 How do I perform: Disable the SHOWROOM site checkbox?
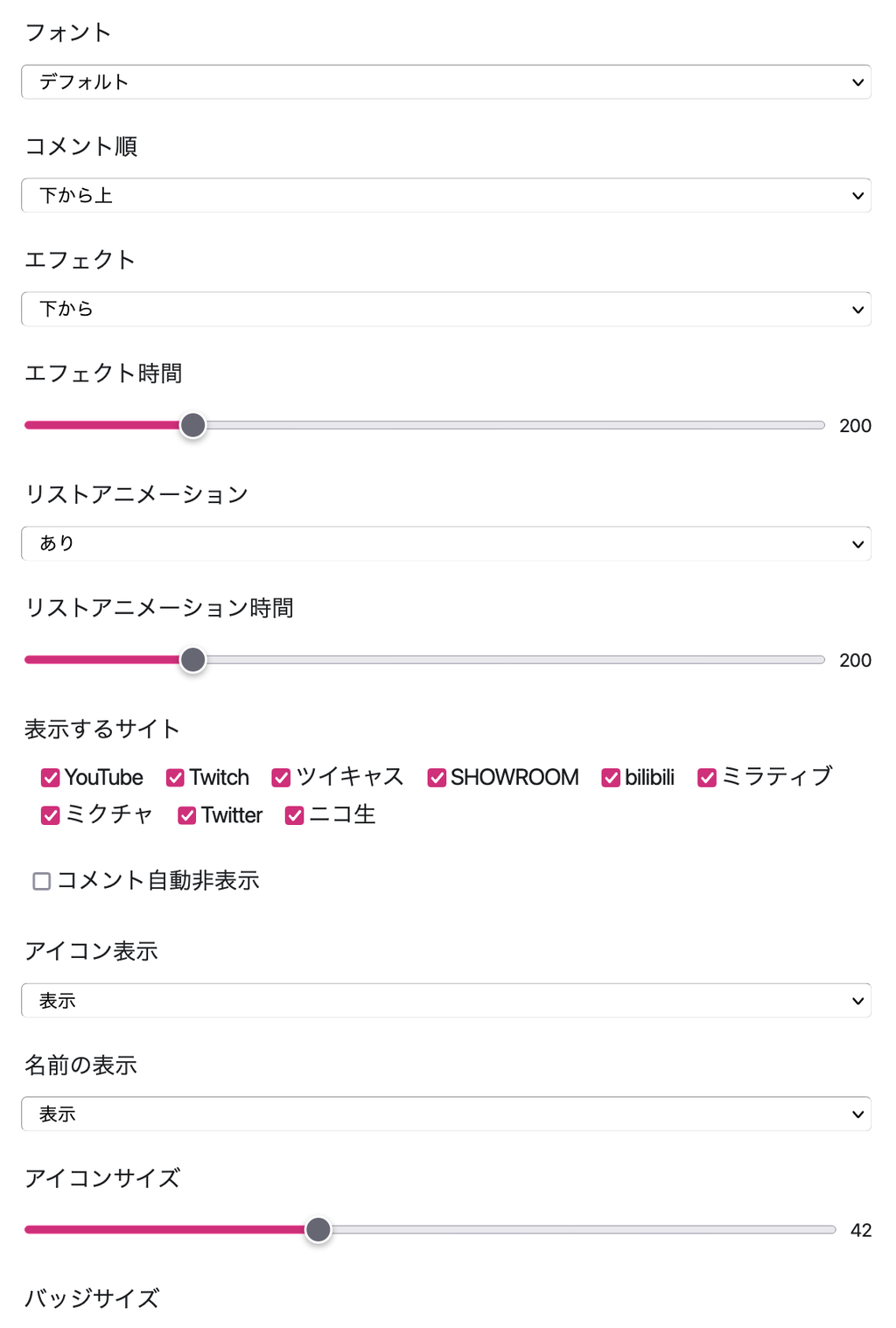(x=437, y=778)
